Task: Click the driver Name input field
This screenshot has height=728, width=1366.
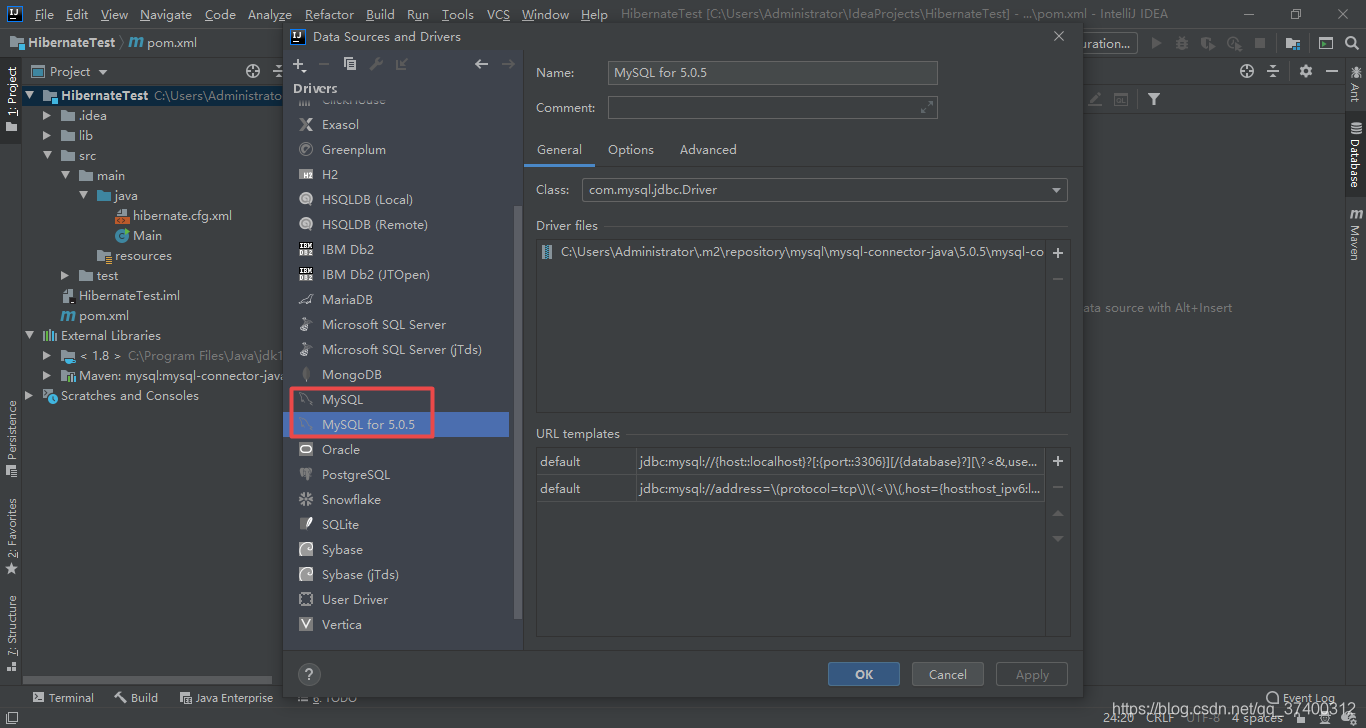Action: tap(773, 73)
